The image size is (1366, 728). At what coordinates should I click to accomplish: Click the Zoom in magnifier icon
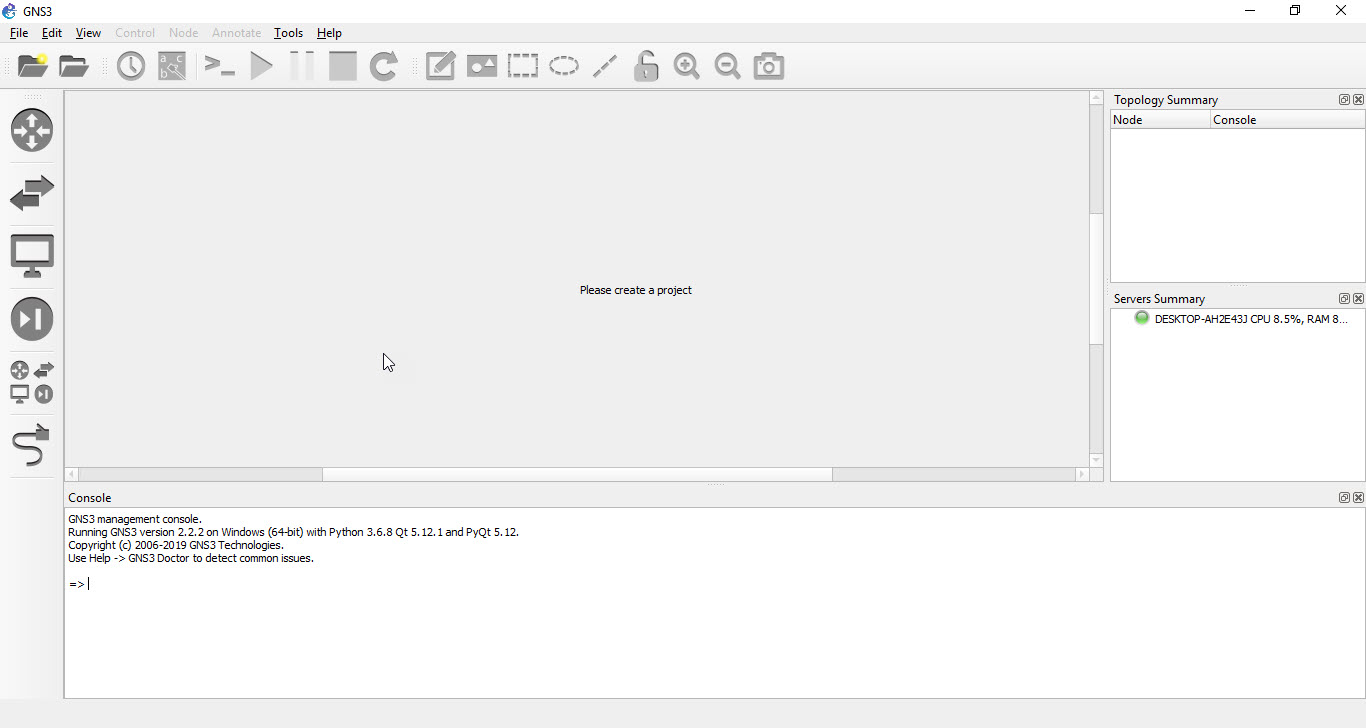[x=687, y=66]
